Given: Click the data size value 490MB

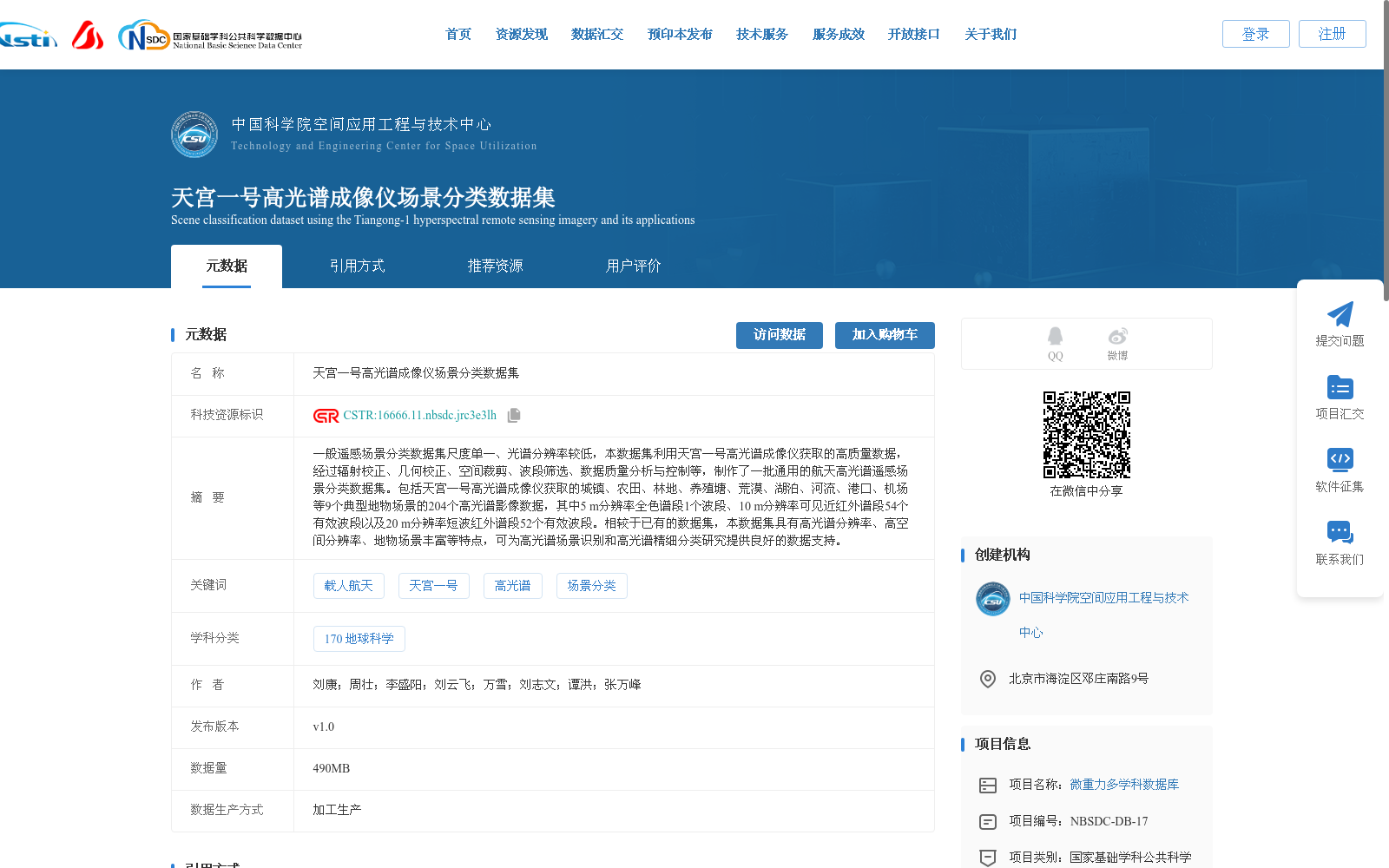Looking at the screenshot, I should tap(332, 769).
